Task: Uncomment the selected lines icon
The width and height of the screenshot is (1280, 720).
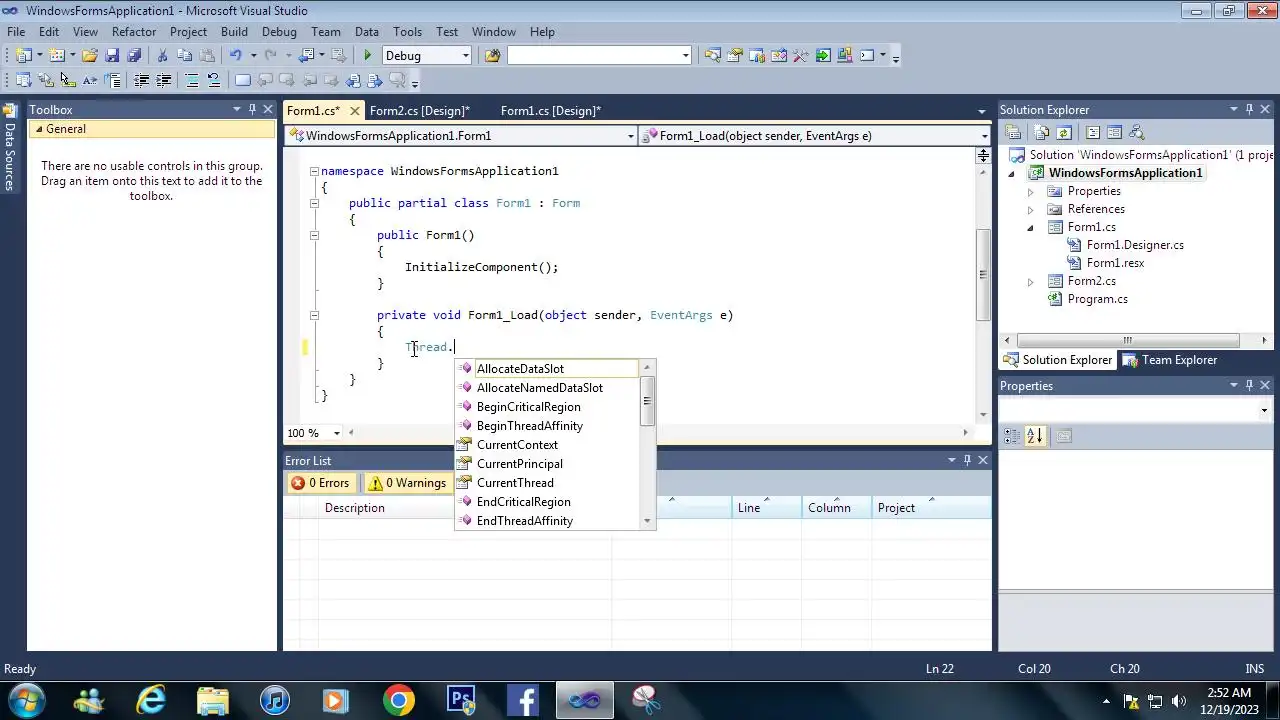Action: click(214, 81)
